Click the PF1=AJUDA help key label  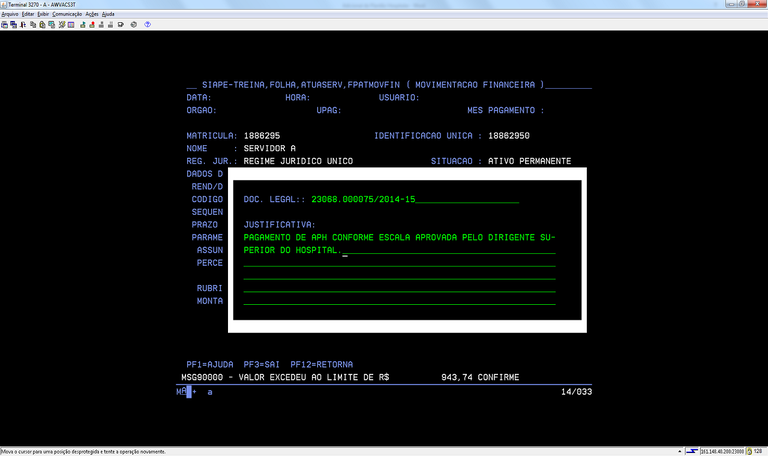(209, 364)
